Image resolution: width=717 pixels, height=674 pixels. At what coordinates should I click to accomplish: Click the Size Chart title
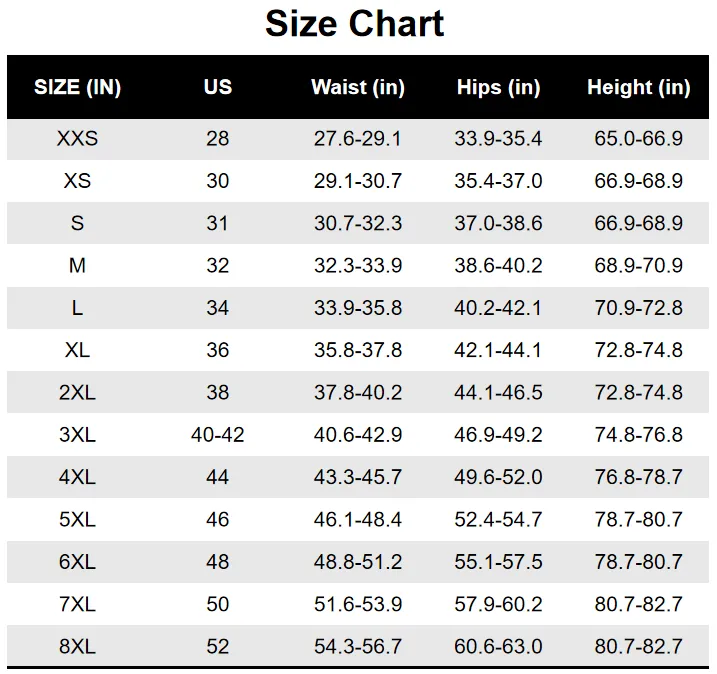[x=354, y=24]
